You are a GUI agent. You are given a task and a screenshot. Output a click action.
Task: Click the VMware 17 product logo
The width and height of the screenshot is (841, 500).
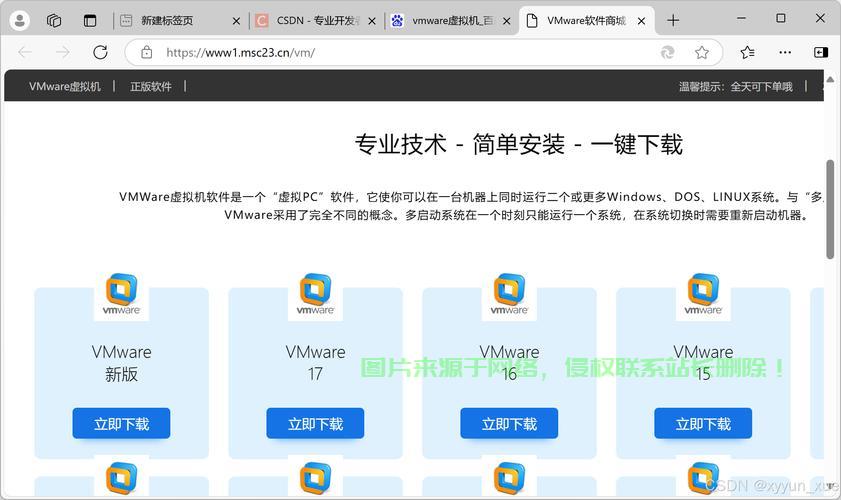pos(315,295)
